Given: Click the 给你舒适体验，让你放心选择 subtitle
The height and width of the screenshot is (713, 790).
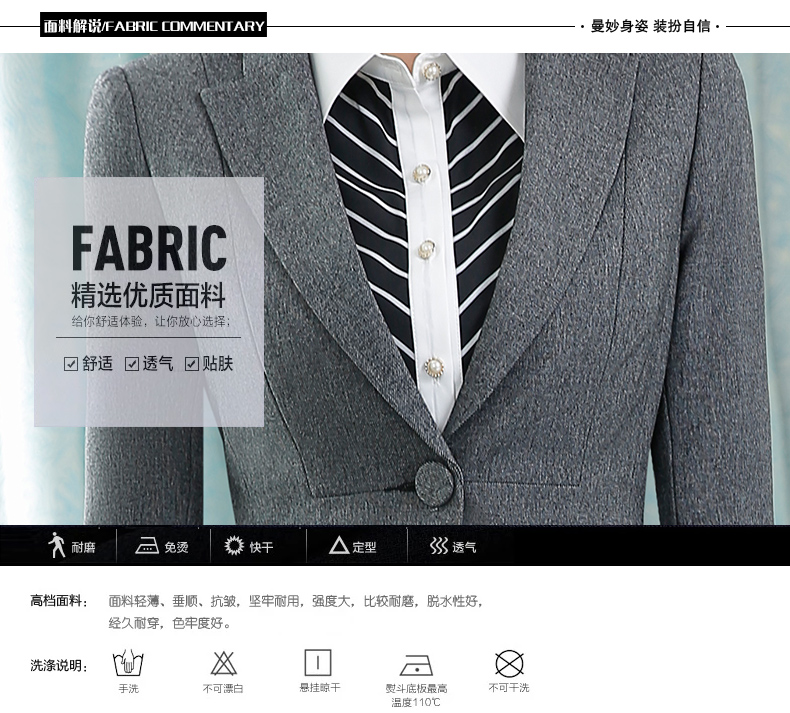Looking at the screenshot, I should coord(151,321).
